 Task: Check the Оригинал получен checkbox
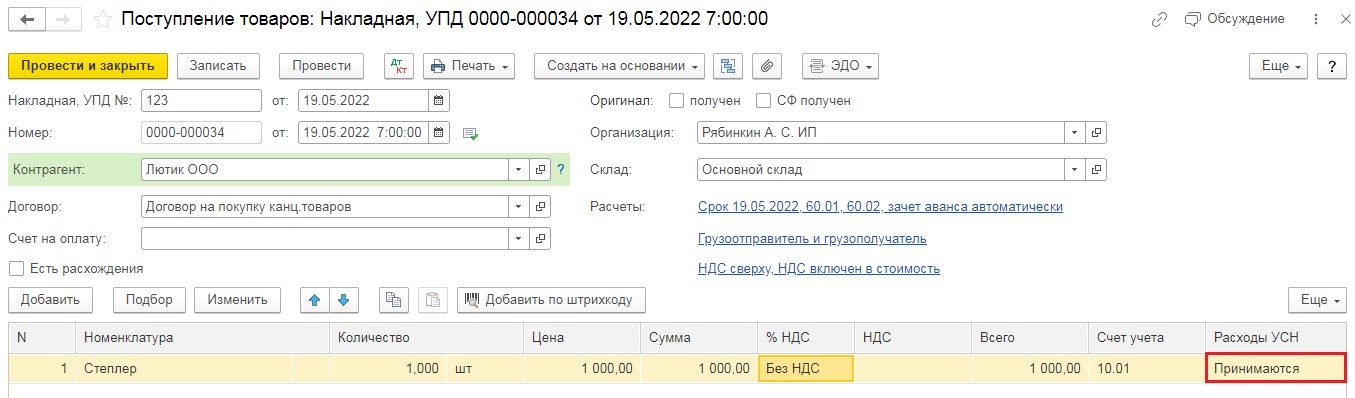point(676,101)
